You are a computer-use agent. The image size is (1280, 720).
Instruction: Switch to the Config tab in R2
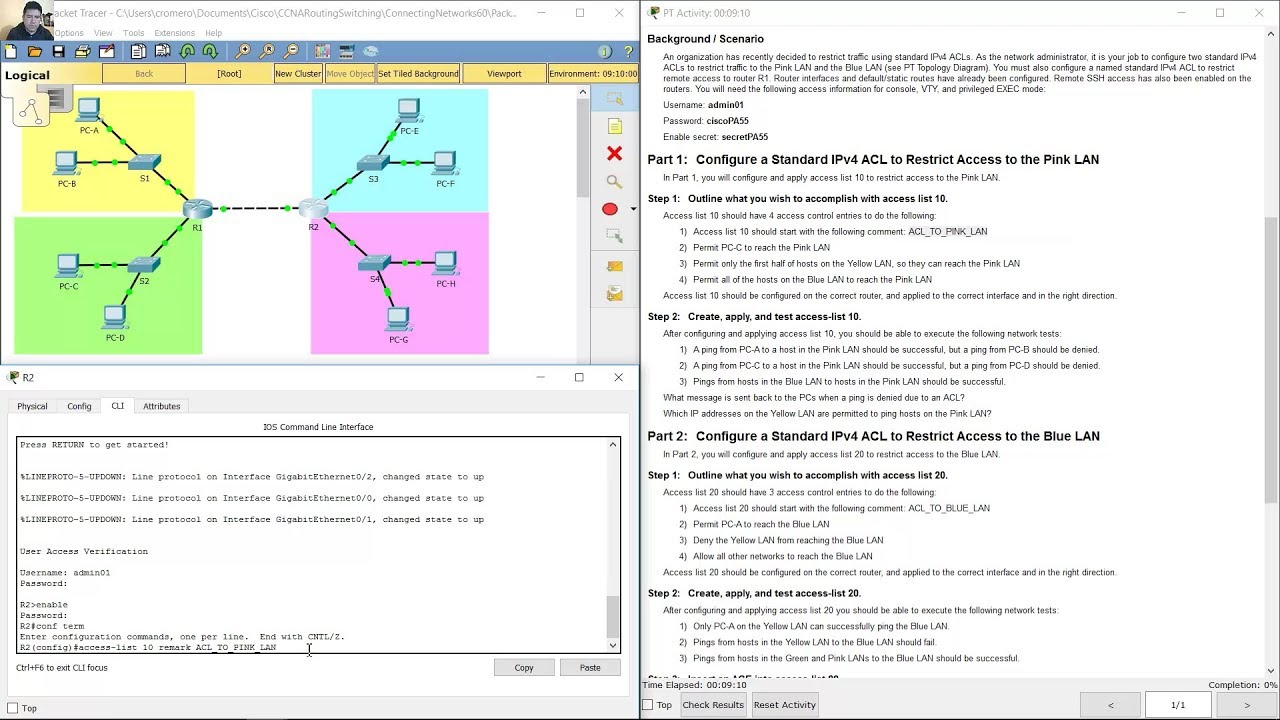[x=79, y=406]
